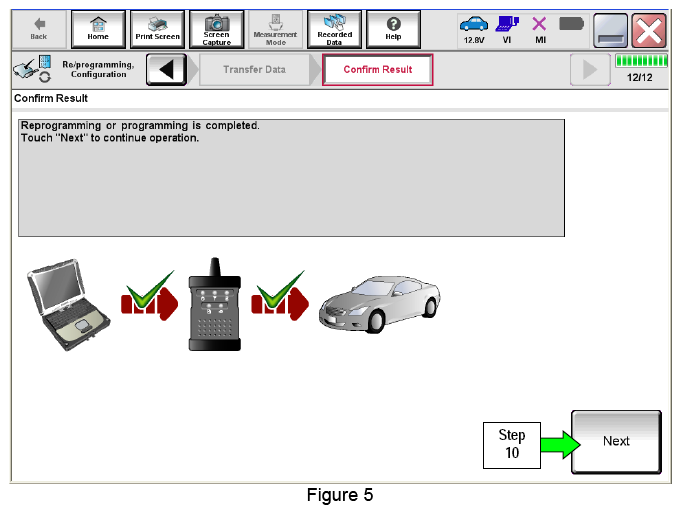
Task: Select Measurement Mode in the toolbar
Action: (x=275, y=28)
